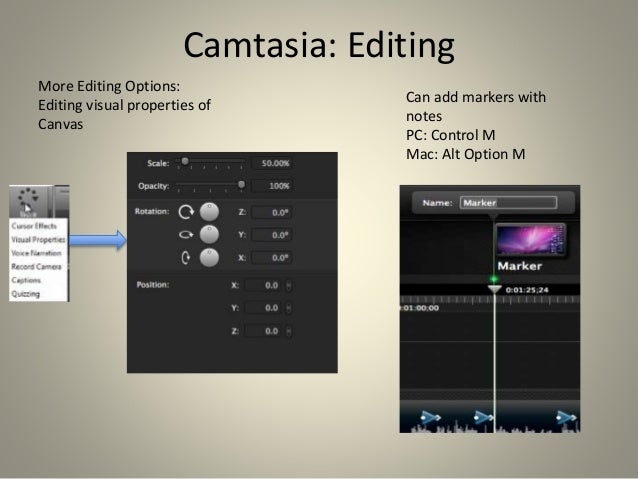Screen dimensions: 638x479
Task: Open Voice Narration menu item
Action: 36,253
